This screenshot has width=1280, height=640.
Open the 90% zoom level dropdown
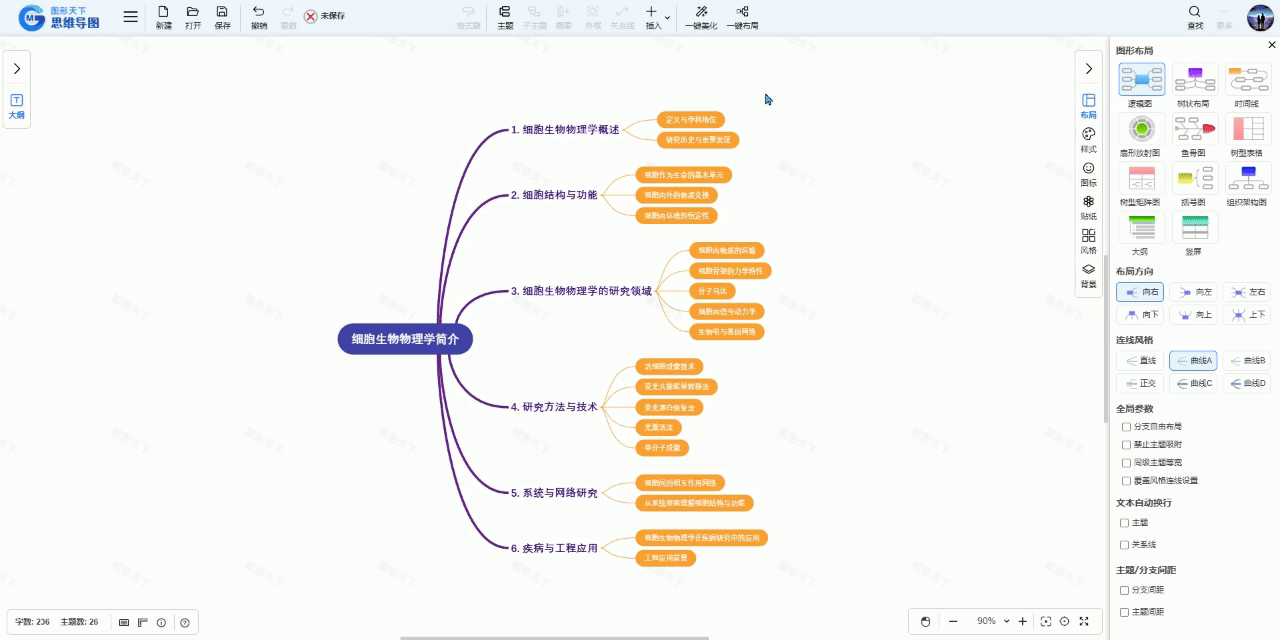pyautogui.click(x=1006, y=621)
